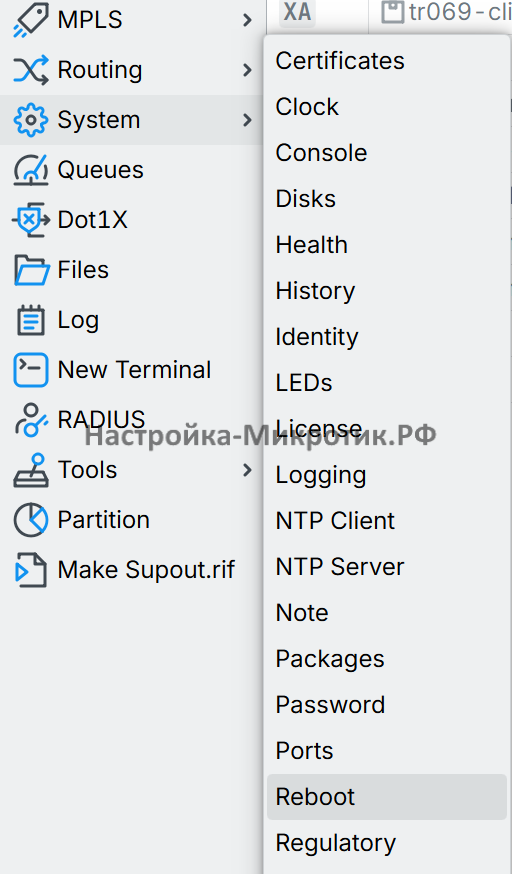512x874 pixels.
Task: Click the System gear icon
Action: pos(31,120)
